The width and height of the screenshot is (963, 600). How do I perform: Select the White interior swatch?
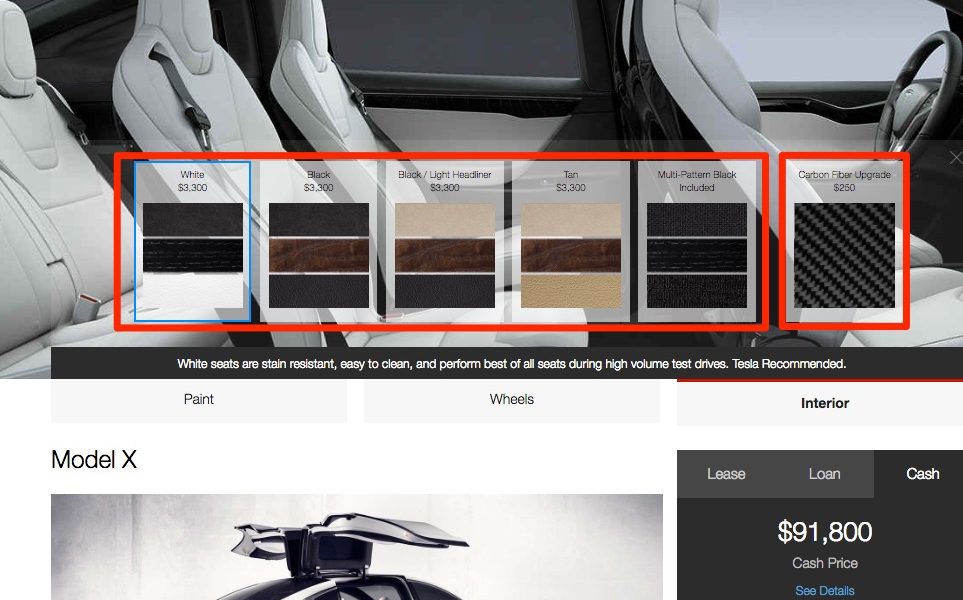[x=192, y=241]
